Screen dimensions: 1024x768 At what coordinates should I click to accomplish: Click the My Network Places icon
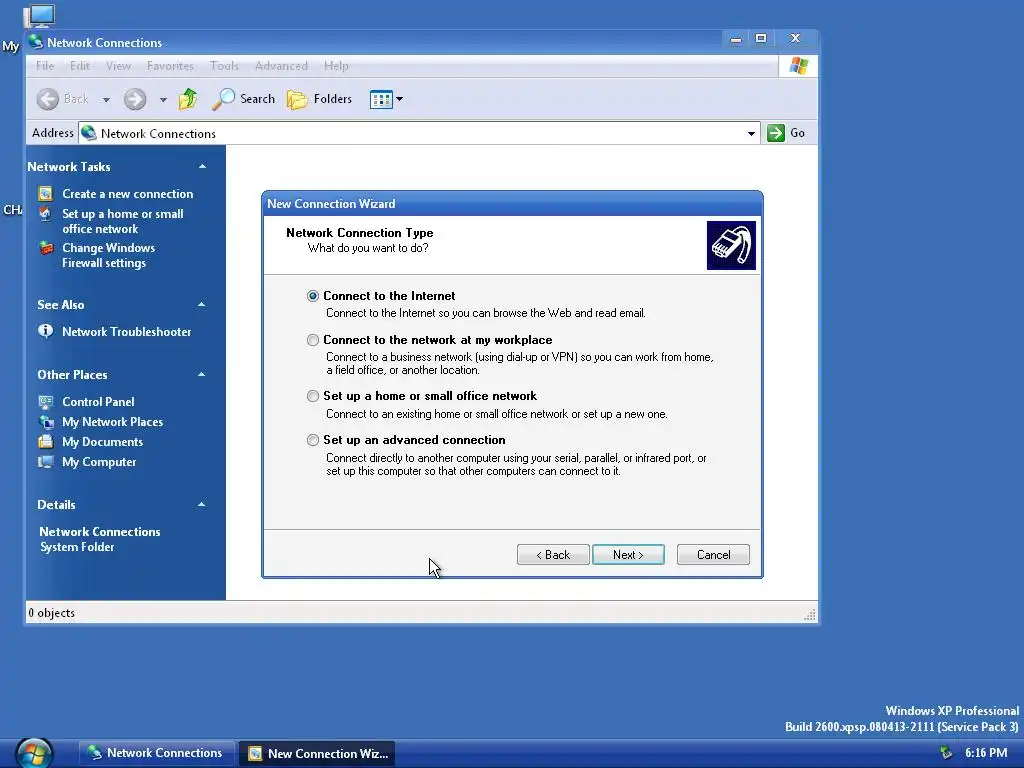click(x=46, y=422)
